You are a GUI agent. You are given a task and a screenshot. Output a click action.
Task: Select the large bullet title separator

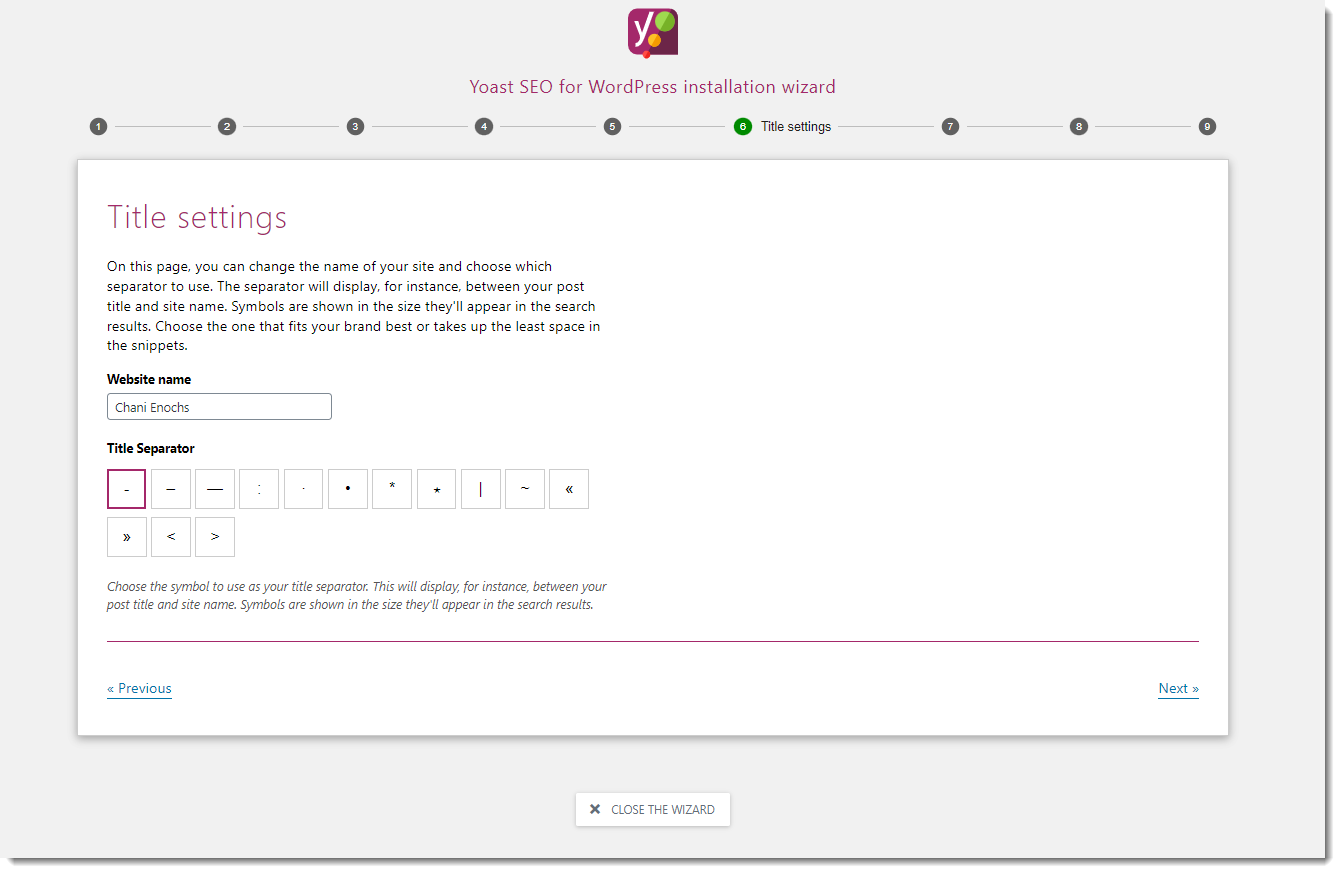tap(348, 489)
